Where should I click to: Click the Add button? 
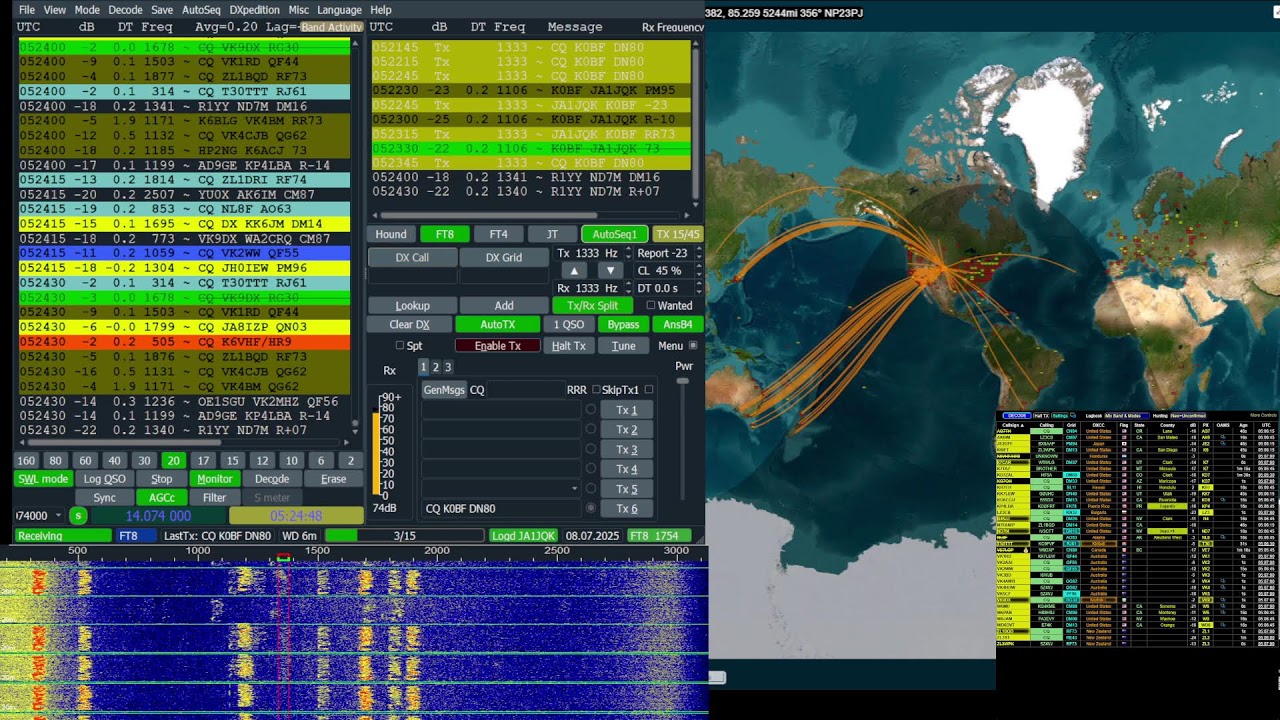coord(504,306)
